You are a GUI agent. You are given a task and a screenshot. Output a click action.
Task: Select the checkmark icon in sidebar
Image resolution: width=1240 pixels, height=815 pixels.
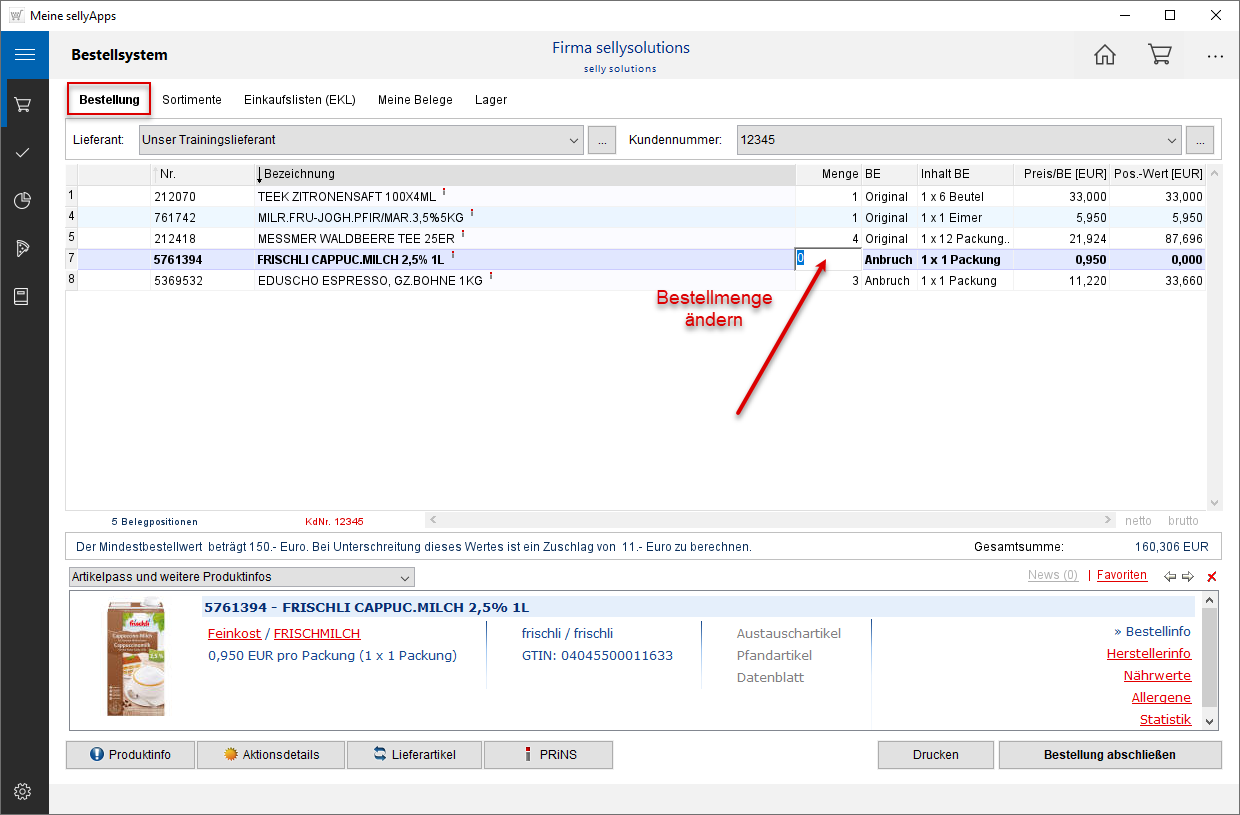click(x=23, y=152)
